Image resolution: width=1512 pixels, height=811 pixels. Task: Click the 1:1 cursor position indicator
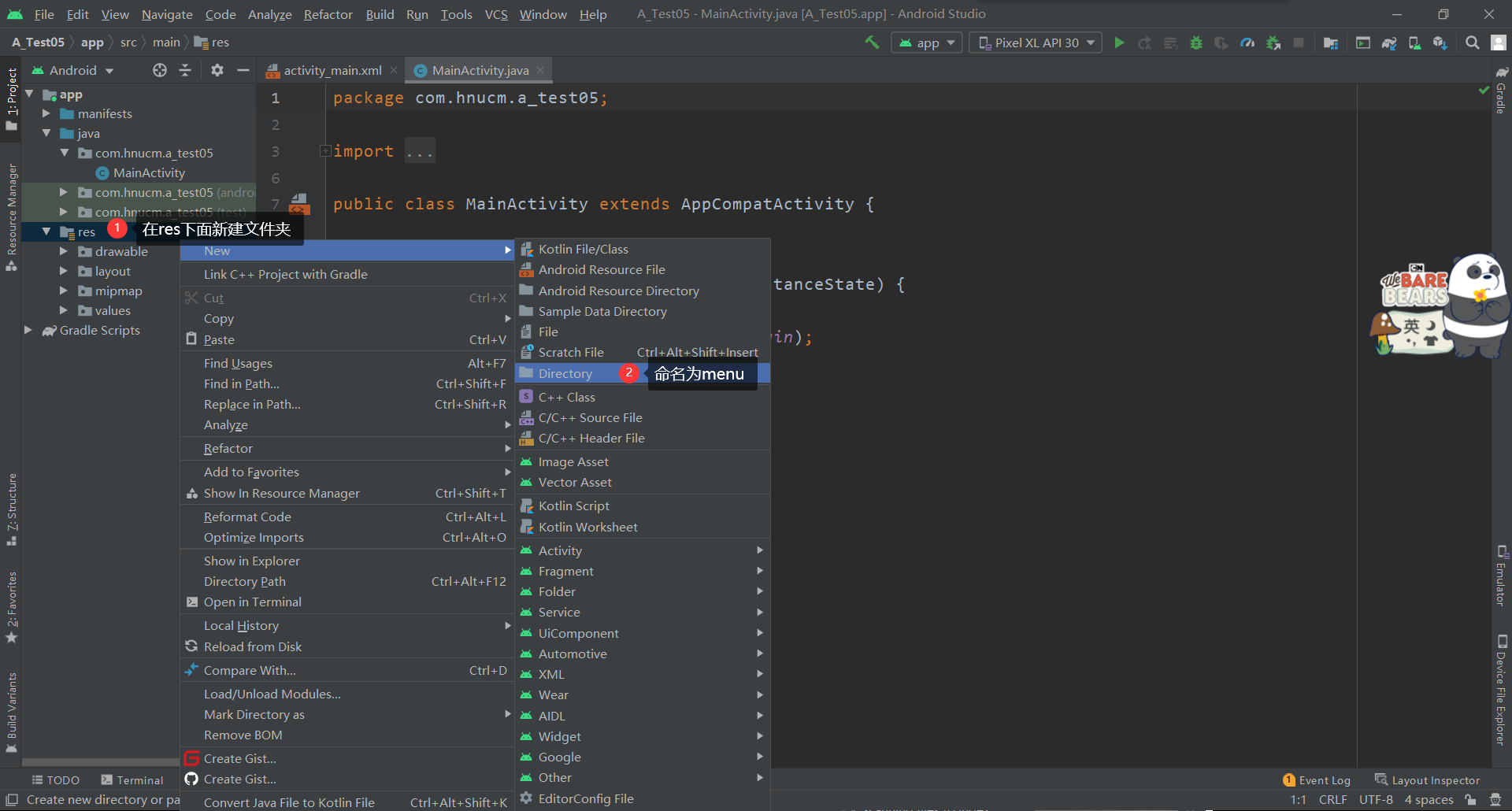point(1298,800)
